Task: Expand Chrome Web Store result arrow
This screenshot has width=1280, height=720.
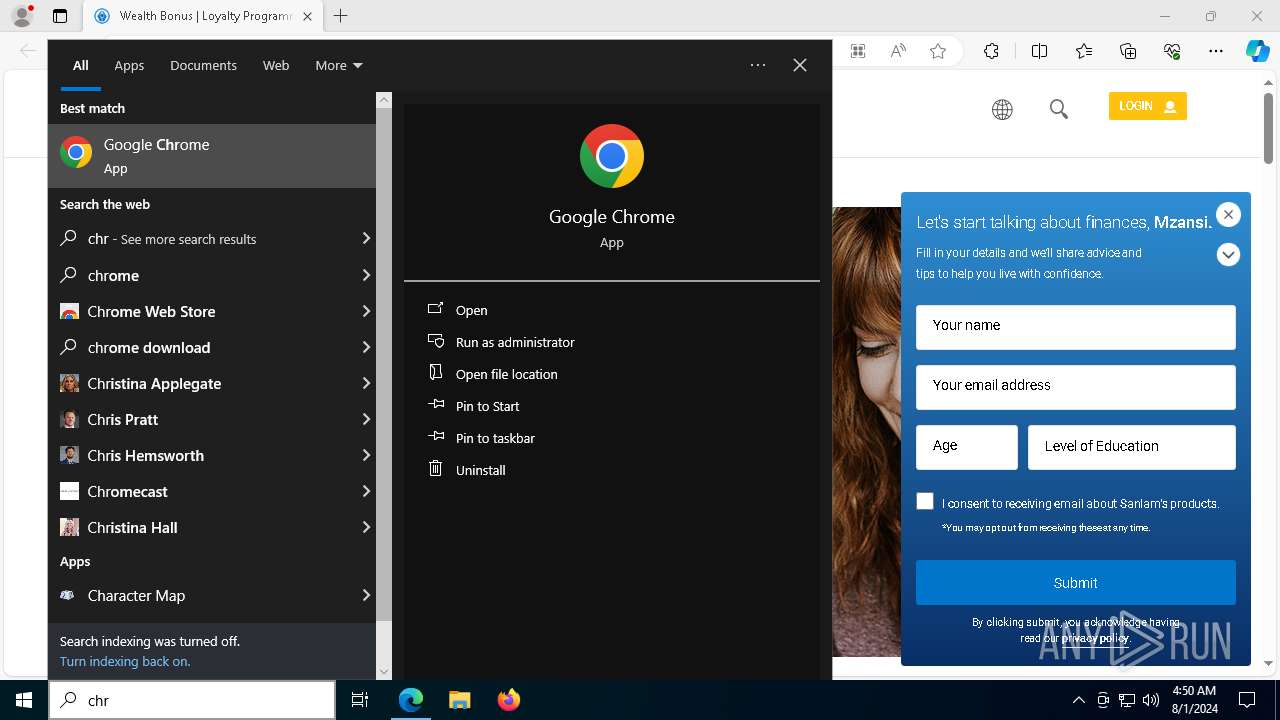Action: point(365,311)
